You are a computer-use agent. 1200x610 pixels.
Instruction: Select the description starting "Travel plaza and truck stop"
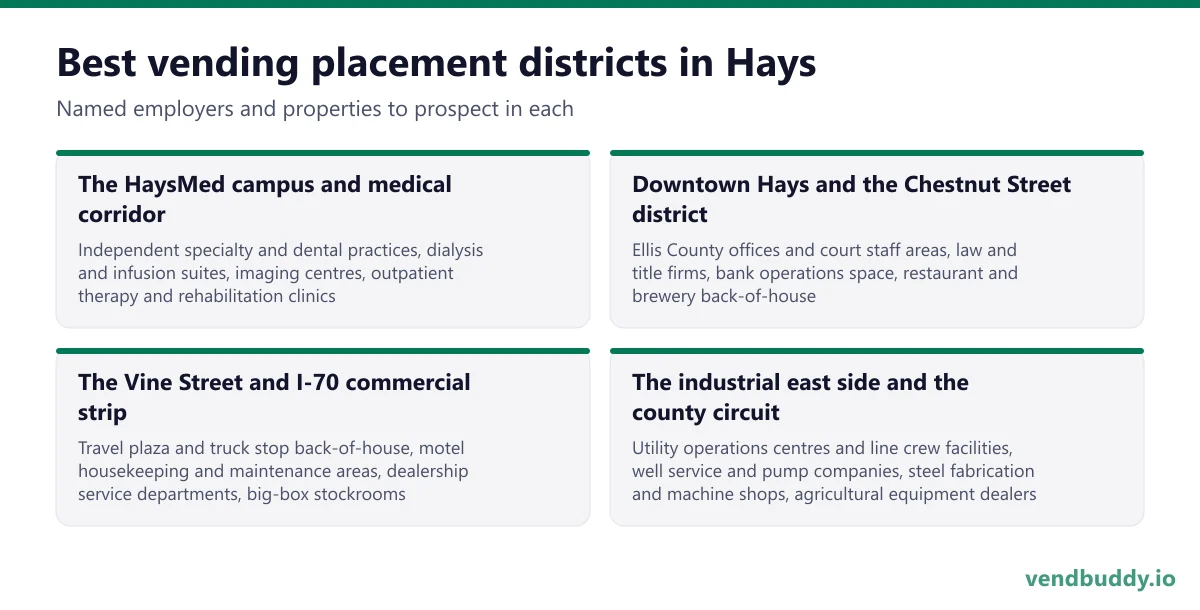(273, 470)
